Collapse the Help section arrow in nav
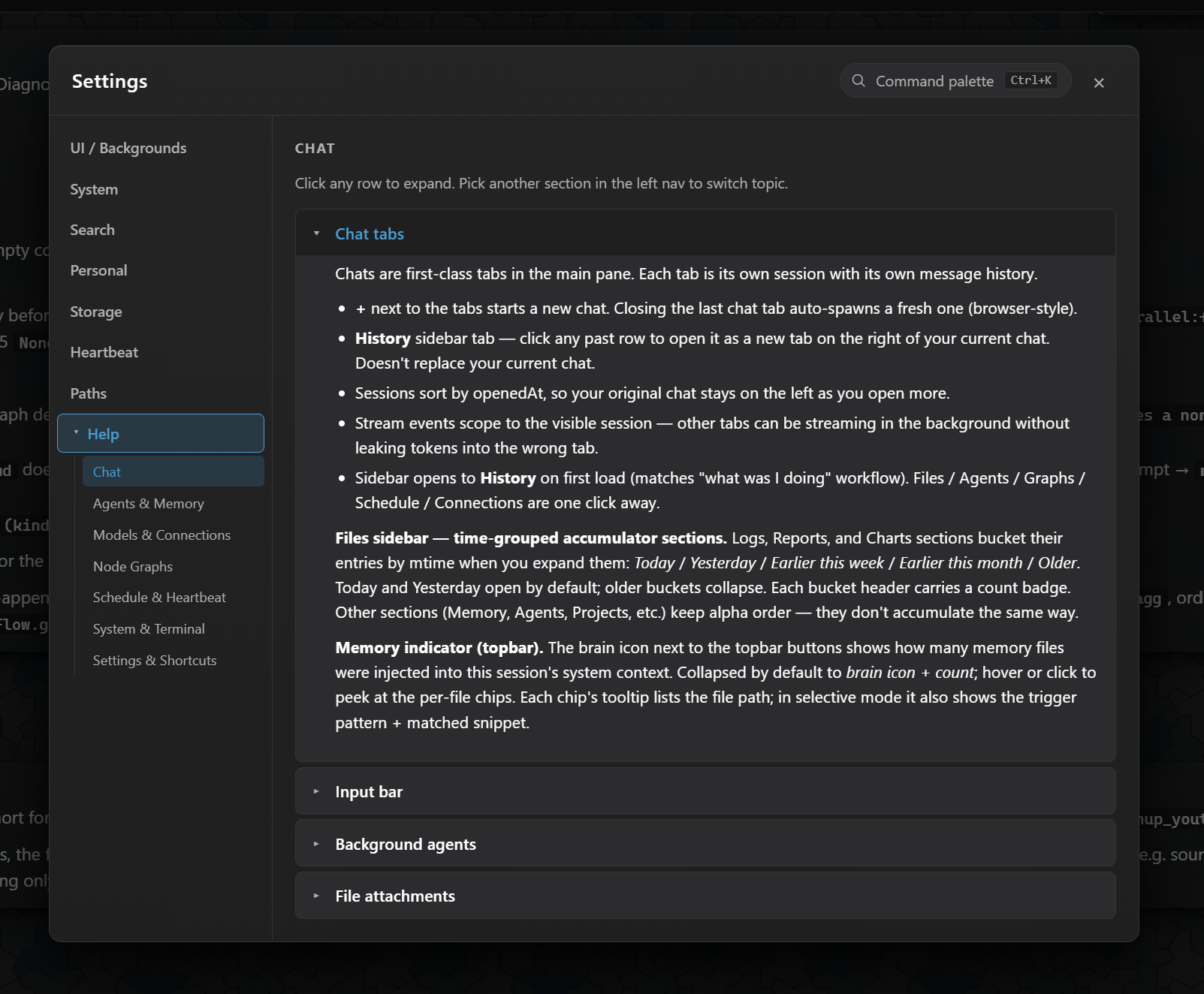The width and height of the screenshot is (1204, 994). pos(76,432)
